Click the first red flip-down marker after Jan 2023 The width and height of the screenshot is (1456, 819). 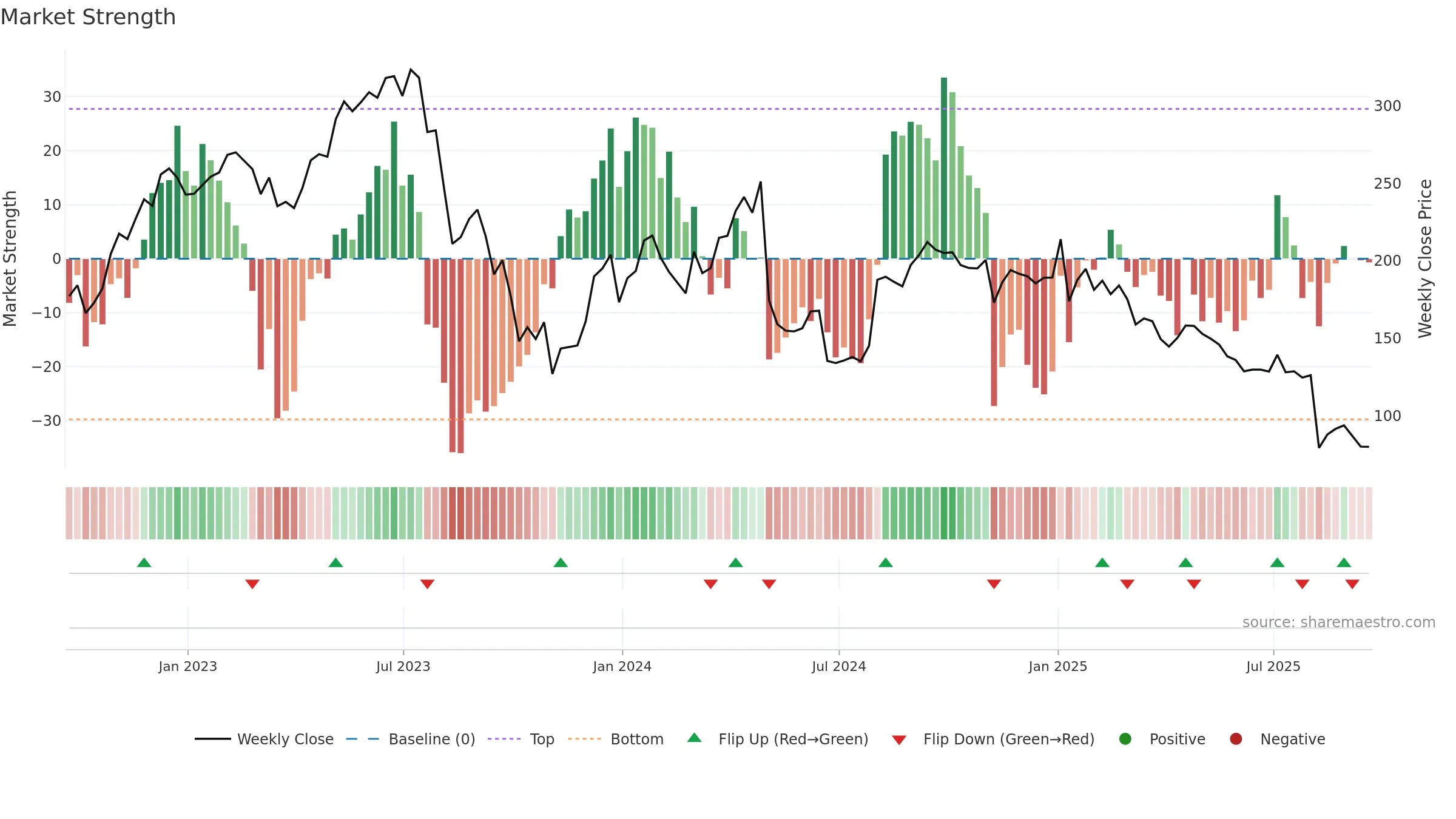pos(252,584)
